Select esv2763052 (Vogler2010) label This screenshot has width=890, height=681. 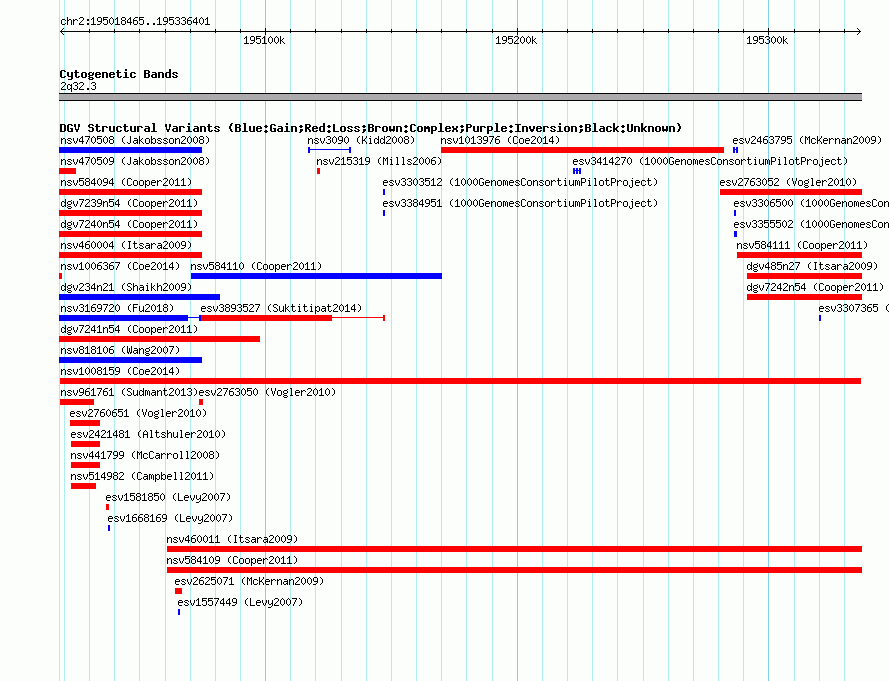pyautogui.click(x=788, y=182)
